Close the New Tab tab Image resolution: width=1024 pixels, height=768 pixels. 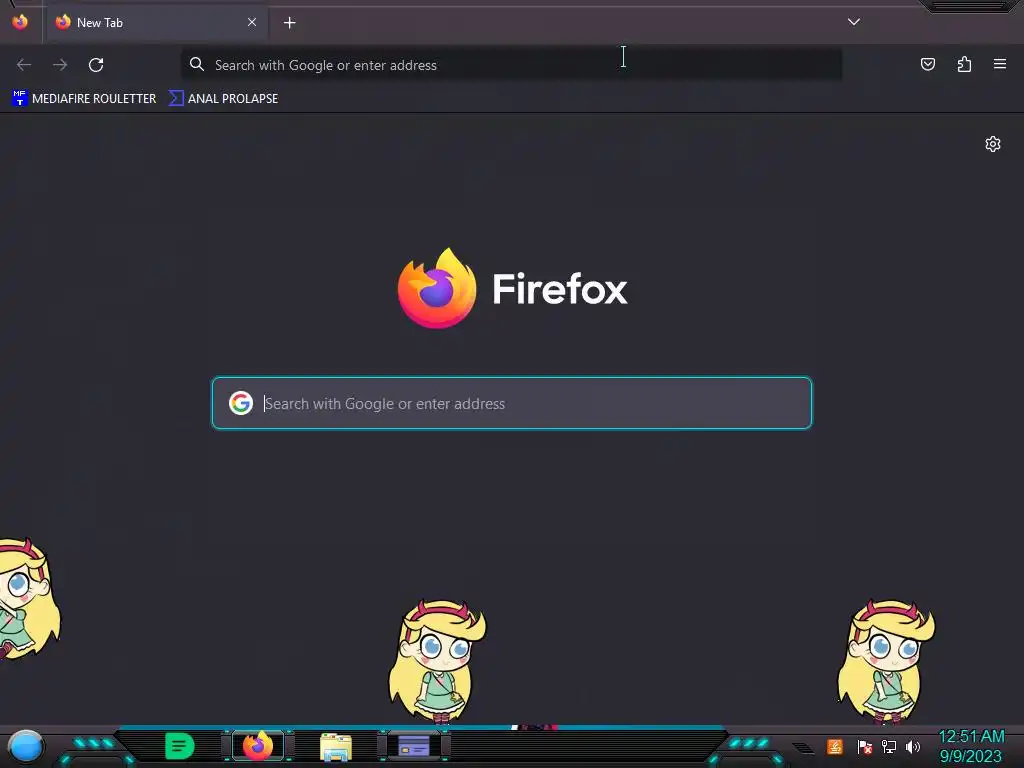[251, 22]
